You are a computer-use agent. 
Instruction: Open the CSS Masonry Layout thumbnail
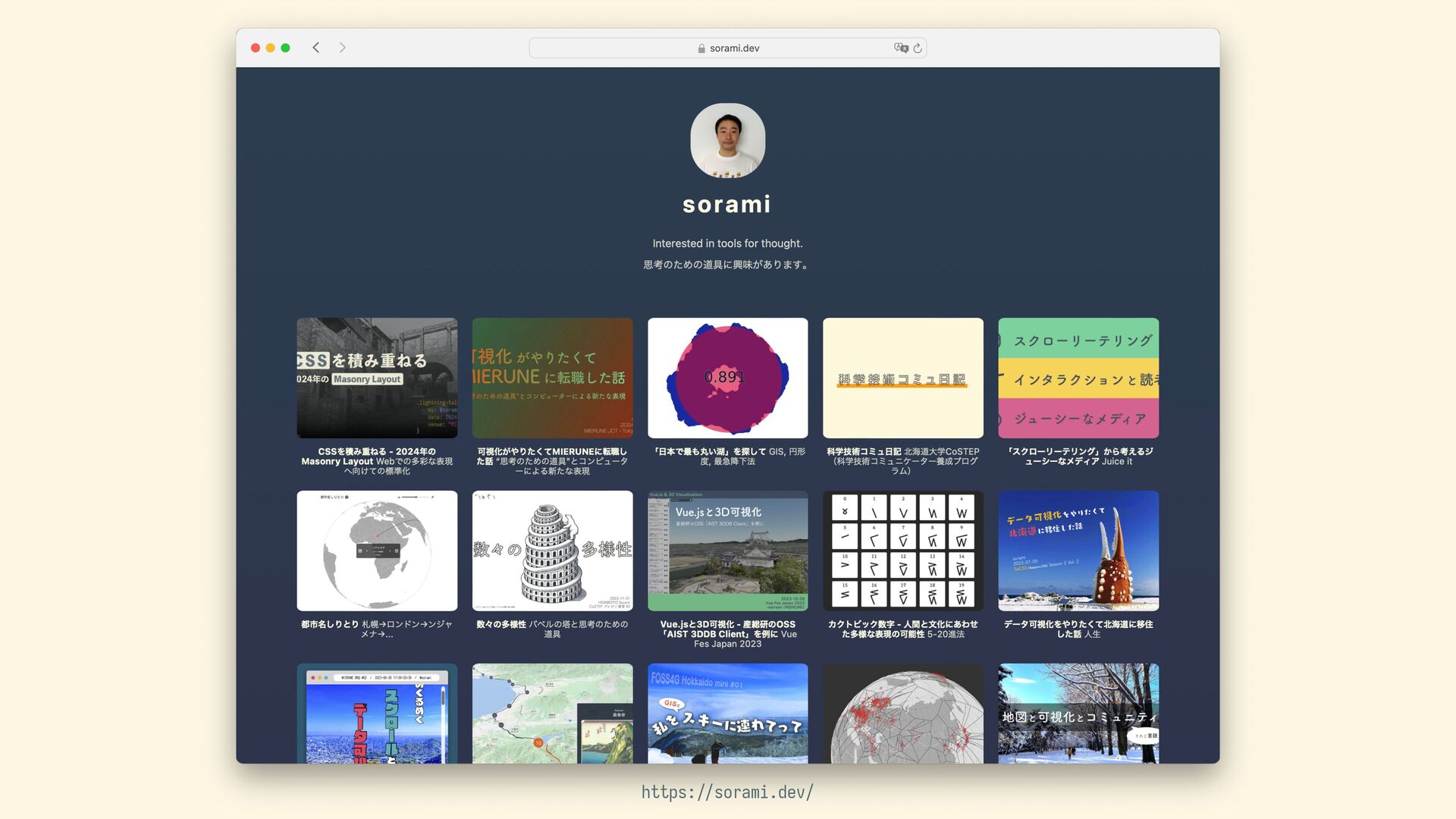click(x=377, y=378)
